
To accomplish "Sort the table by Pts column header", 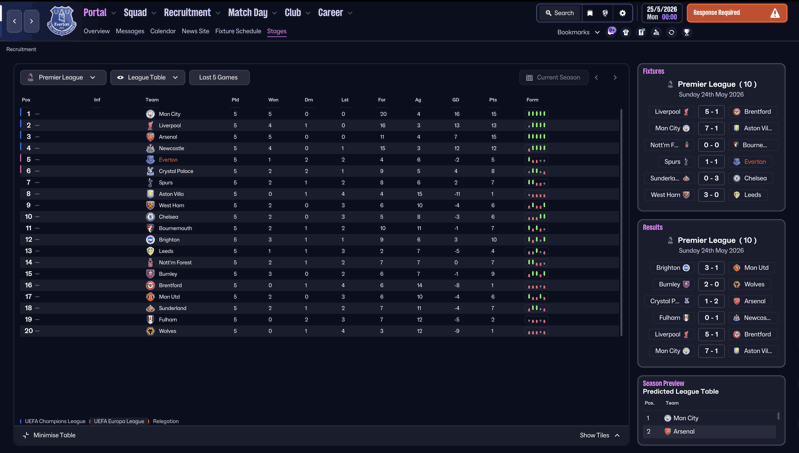I will [x=493, y=100].
